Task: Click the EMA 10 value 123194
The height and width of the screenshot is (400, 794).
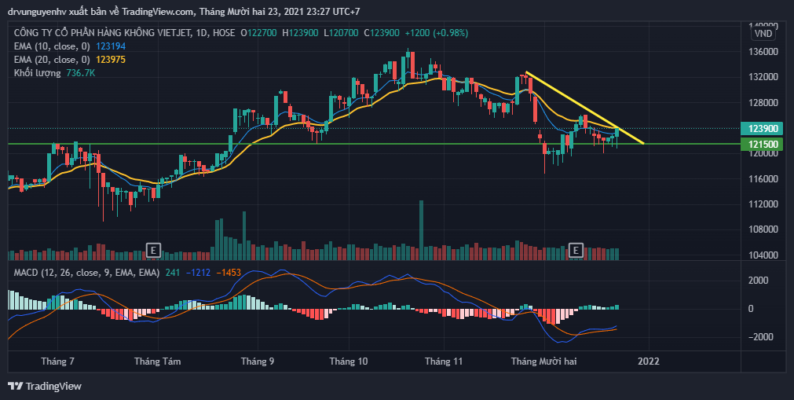Action: point(110,46)
